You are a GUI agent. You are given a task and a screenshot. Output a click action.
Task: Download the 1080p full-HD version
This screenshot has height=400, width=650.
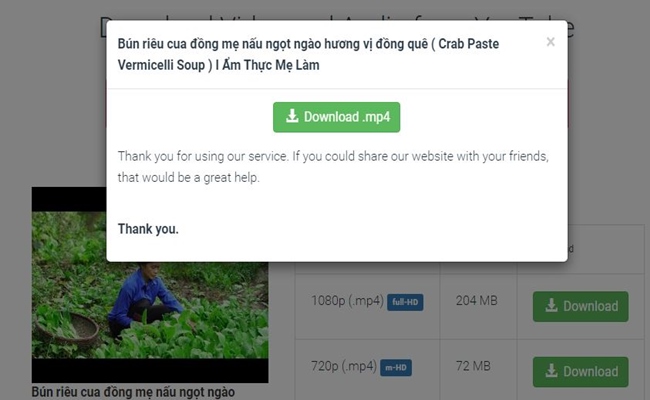point(580,306)
